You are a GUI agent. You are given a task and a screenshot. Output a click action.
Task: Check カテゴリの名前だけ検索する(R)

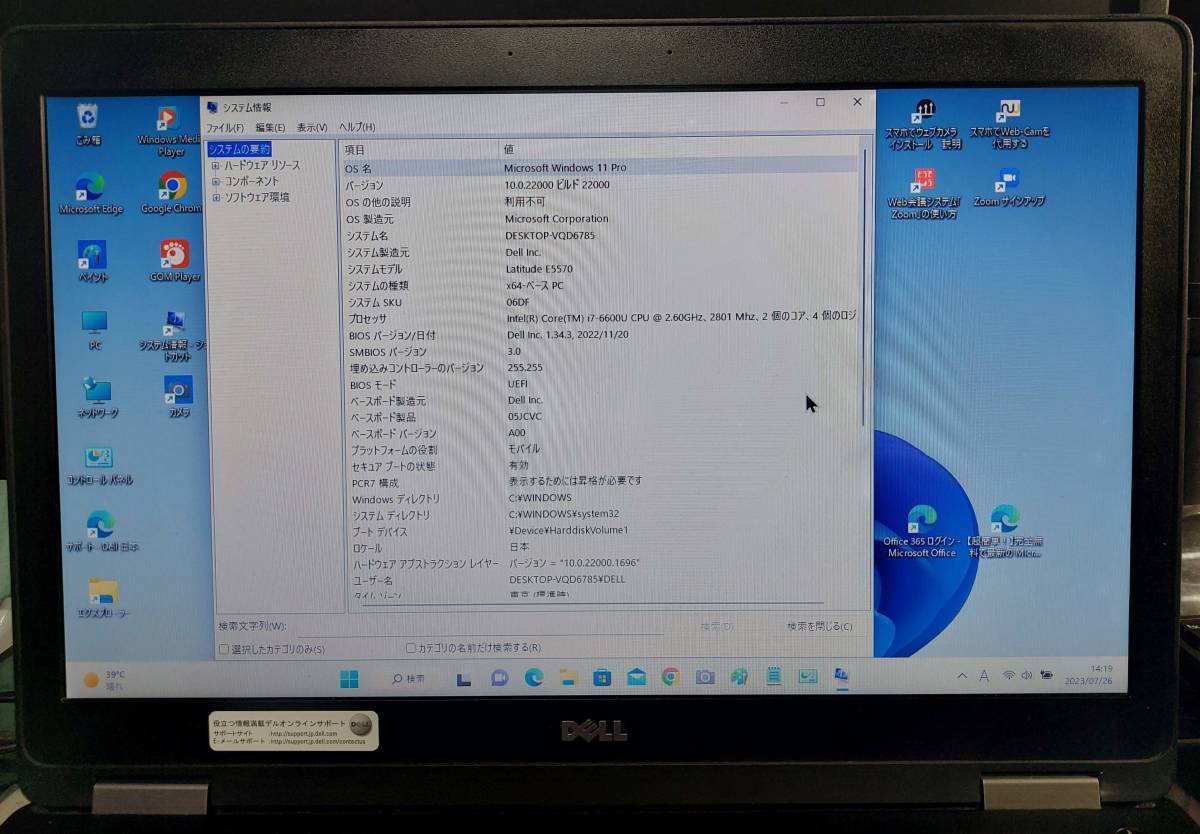[x=409, y=649]
